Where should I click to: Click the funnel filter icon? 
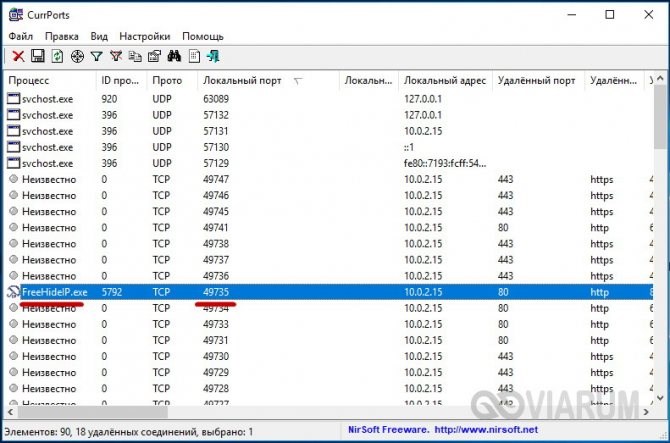(x=97, y=56)
